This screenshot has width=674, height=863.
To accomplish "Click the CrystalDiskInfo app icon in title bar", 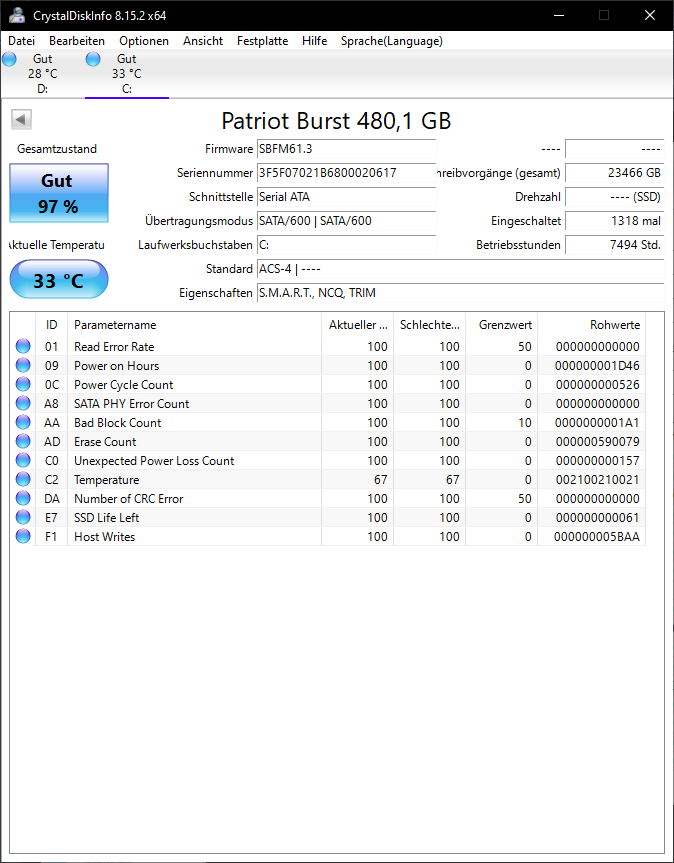I will (x=17, y=15).
